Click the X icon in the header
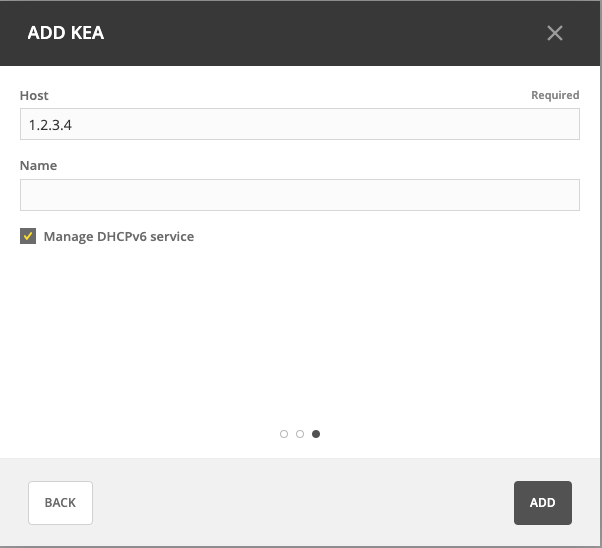Image resolution: width=602 pixels, height=548 pixels. point(555,33)
